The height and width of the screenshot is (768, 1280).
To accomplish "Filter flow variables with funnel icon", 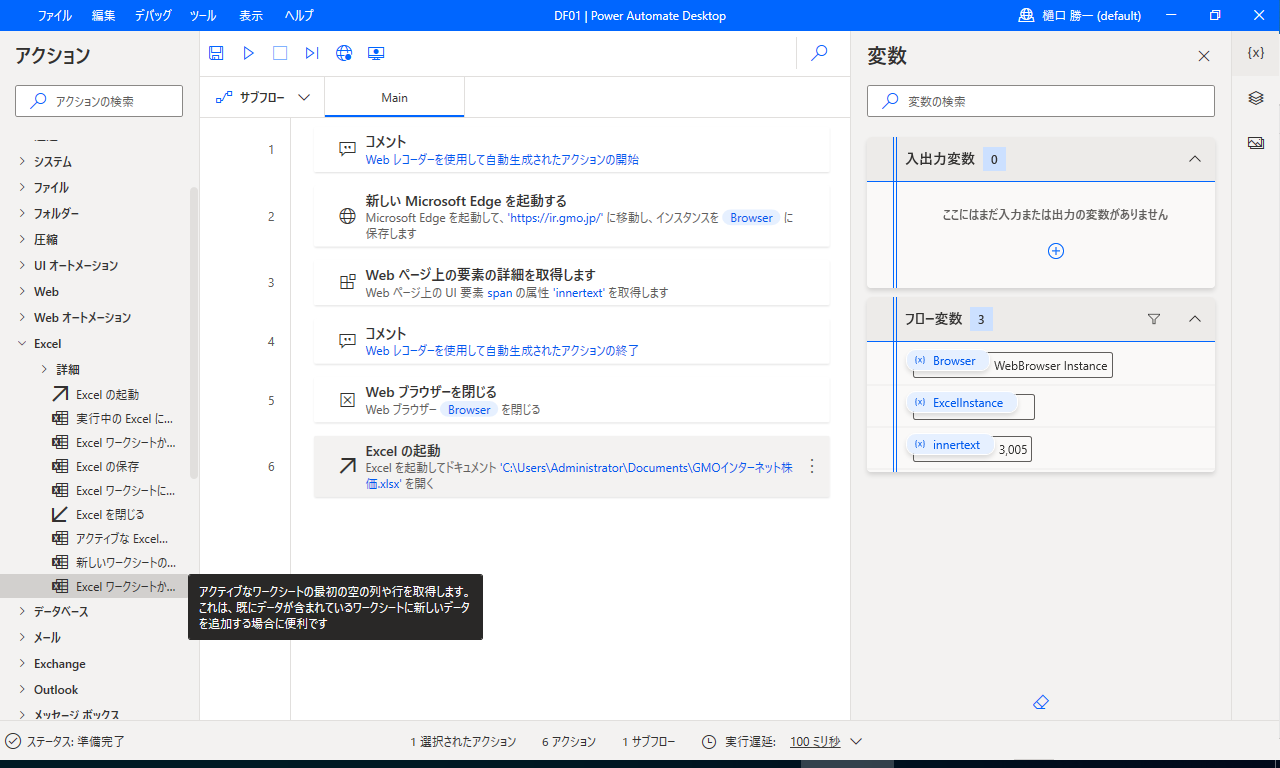I will [x=1154, y=319].
